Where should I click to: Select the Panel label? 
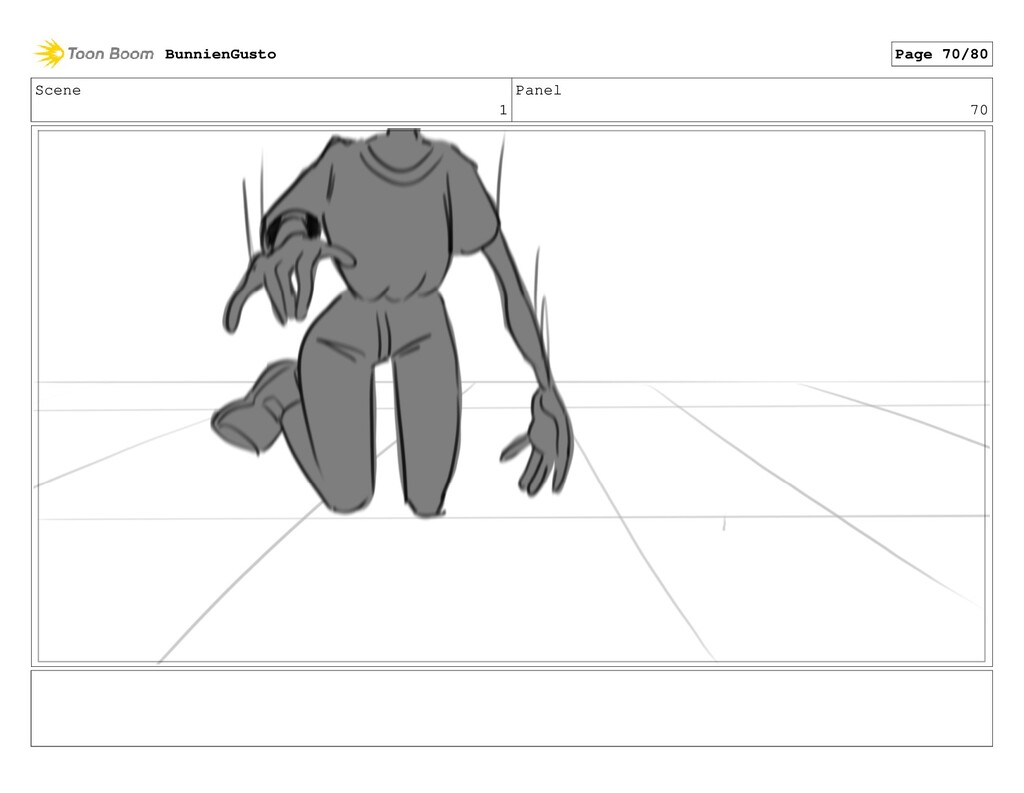click(538, 90)
